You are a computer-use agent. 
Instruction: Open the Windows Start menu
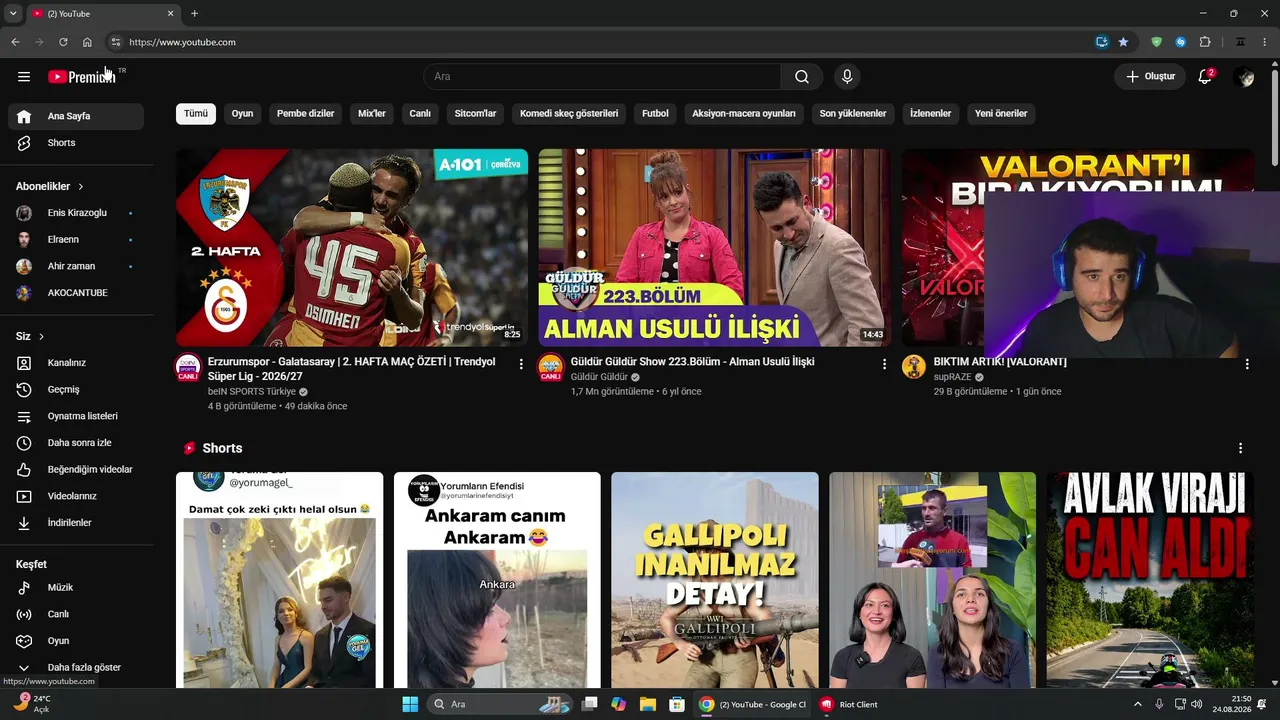(410, 704)
